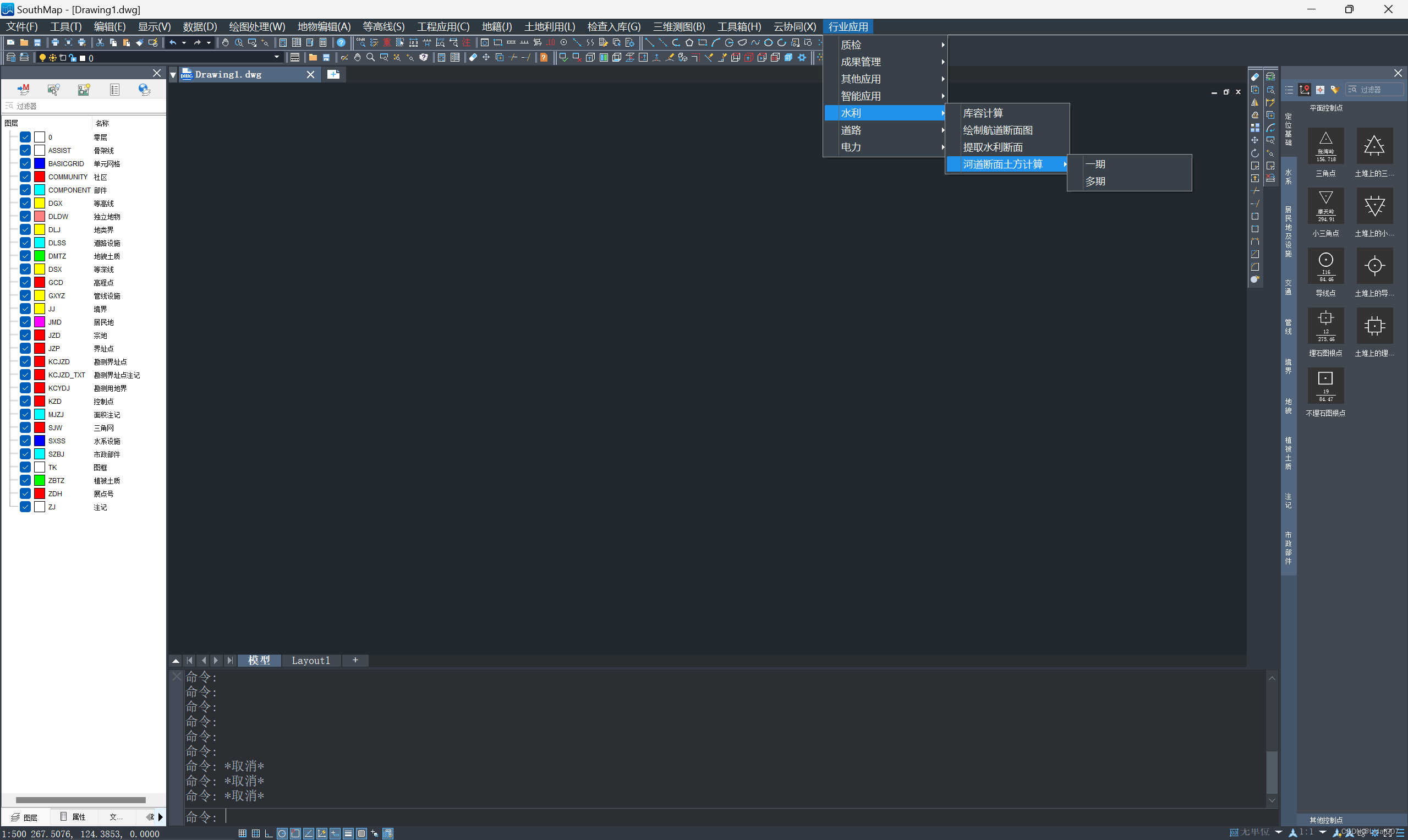Image resolution: width=1408 pixels, height=840 pixels.
Task: Uncheck the ZJ layer checkbox
Action: 25,507
